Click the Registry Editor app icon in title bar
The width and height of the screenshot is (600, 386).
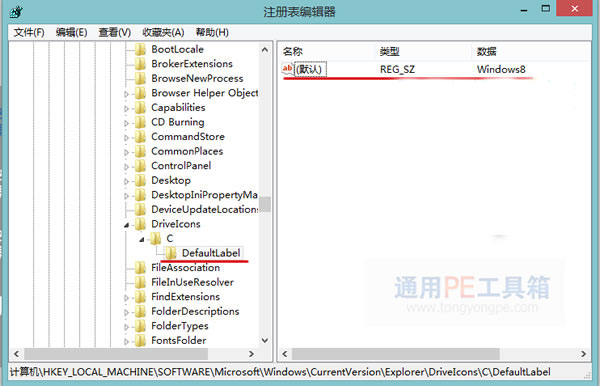[16, 11]
